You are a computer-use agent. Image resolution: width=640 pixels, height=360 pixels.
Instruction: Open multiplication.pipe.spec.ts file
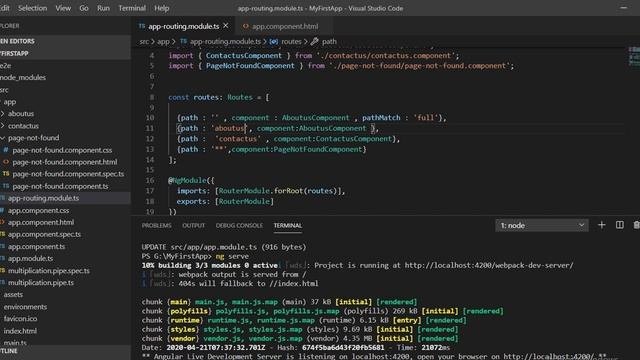click(49, 271)
